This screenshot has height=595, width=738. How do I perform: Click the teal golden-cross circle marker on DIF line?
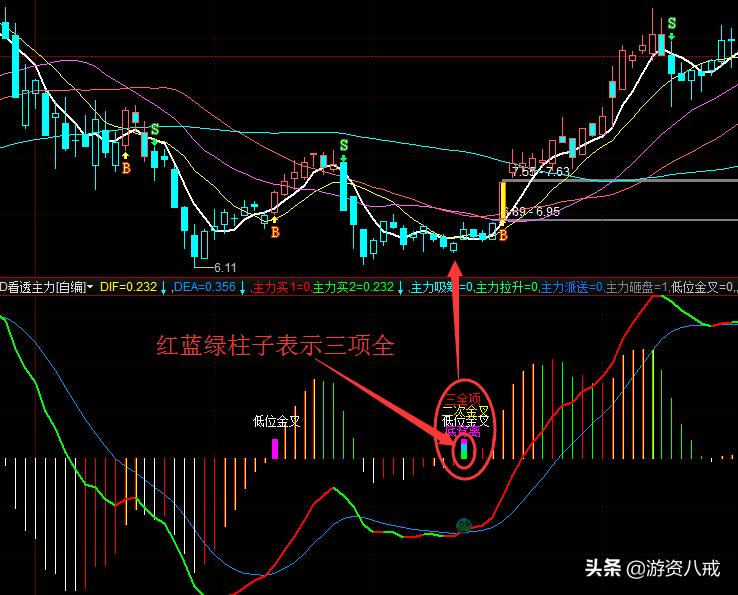(x=464, y=525)
